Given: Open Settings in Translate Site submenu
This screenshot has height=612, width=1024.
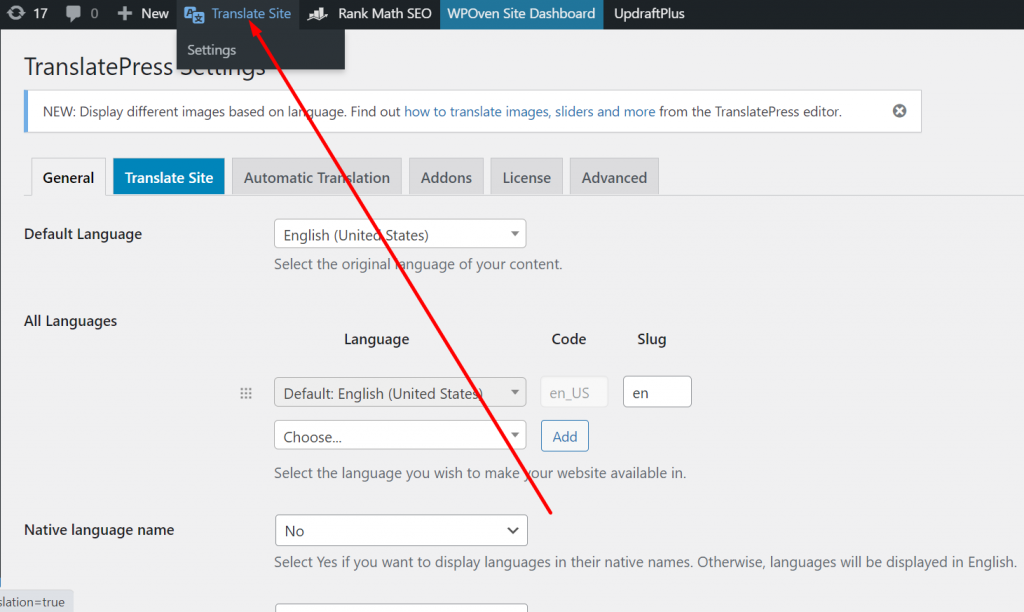Looking at the screenshot, I should click(212, 50).
